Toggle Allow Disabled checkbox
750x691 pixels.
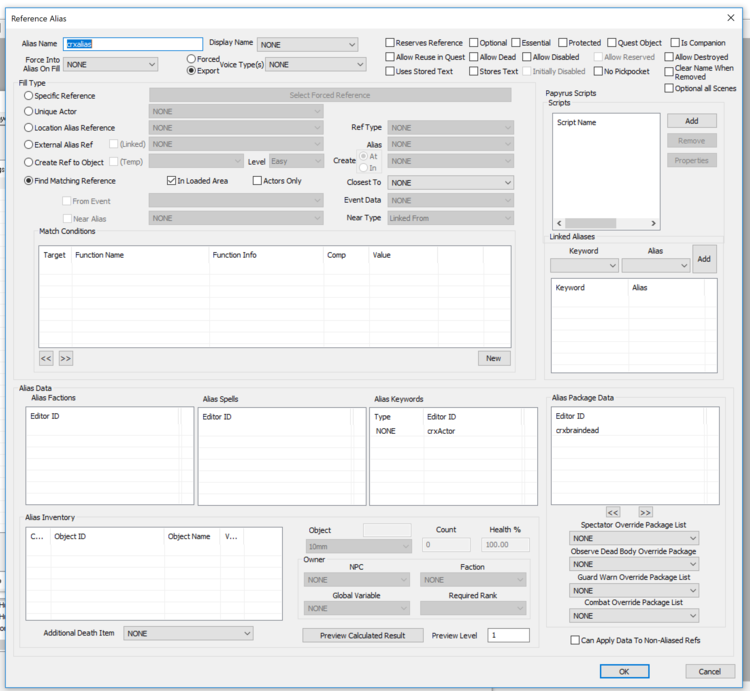click(x=527, y=57)
